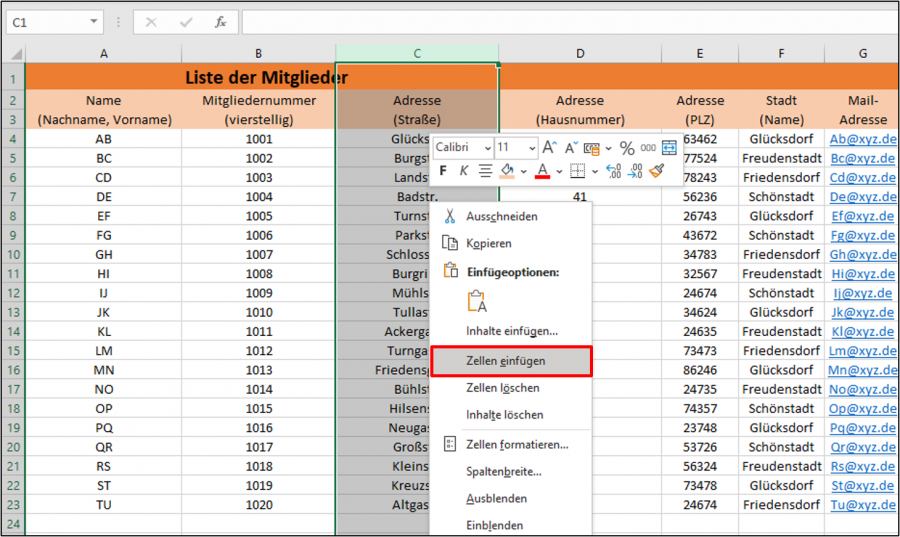Viewport: 900px width, 537px height.
Task: Toggle bold formatting with F button
Action: [x=443, y=171]
